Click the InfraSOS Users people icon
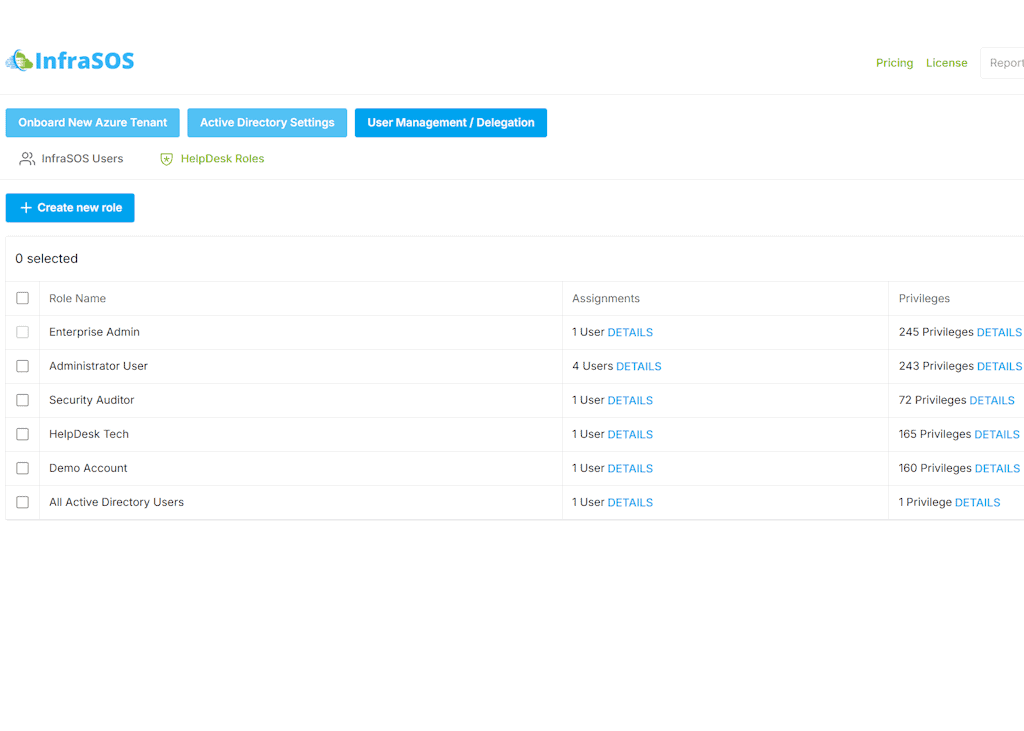The height and width of the screenshot is (731, 1024). 27,159
